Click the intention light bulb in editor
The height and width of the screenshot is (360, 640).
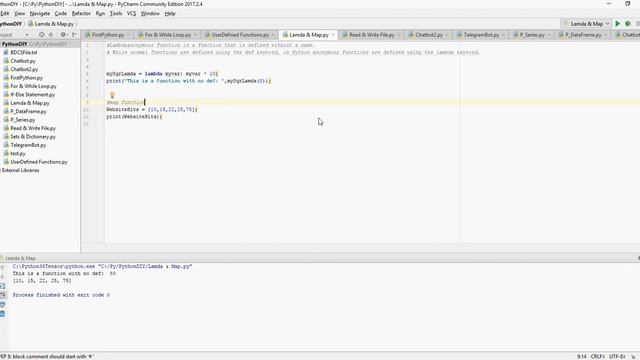coord(112,95)
